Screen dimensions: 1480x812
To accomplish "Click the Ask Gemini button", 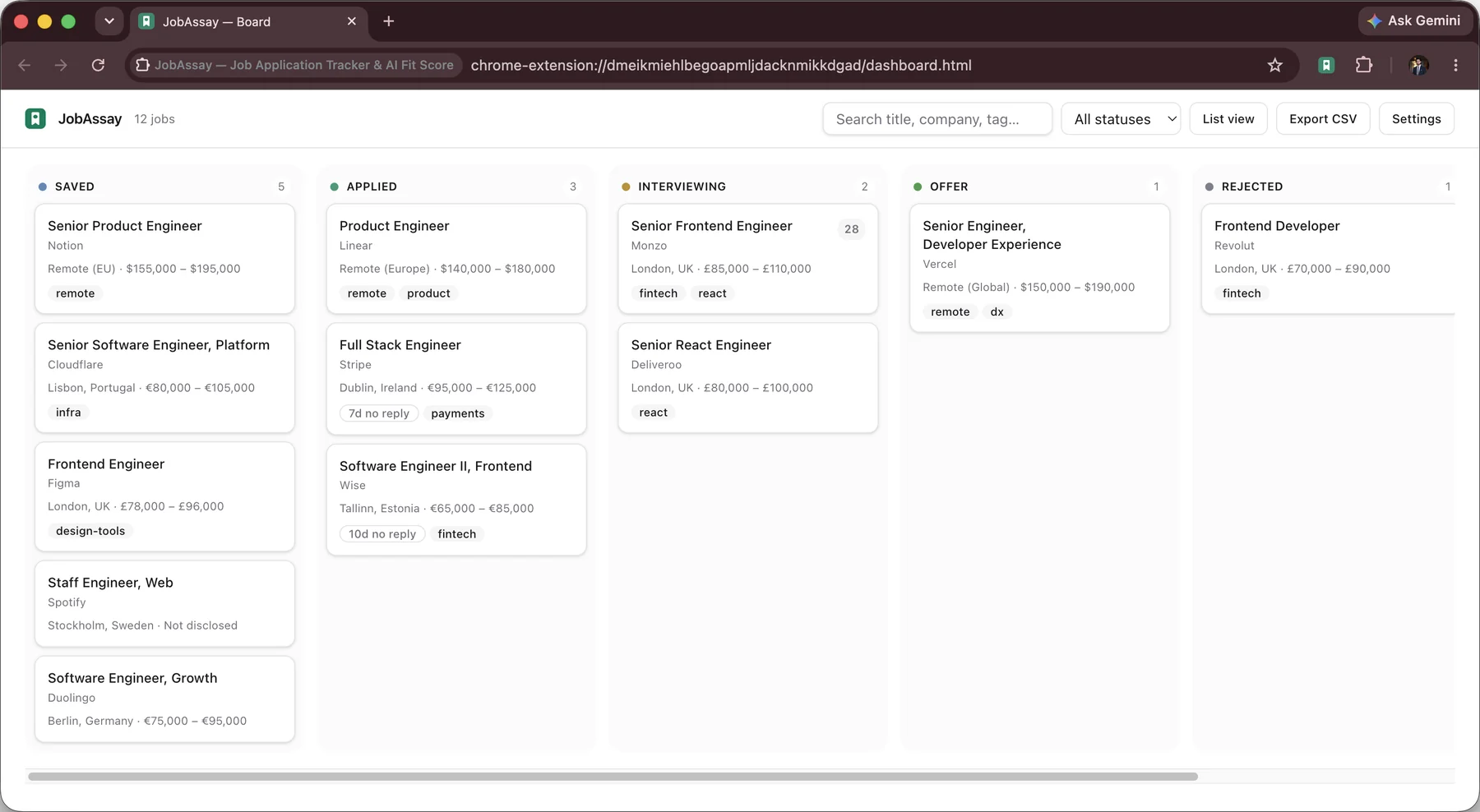I will point(1414,21).
